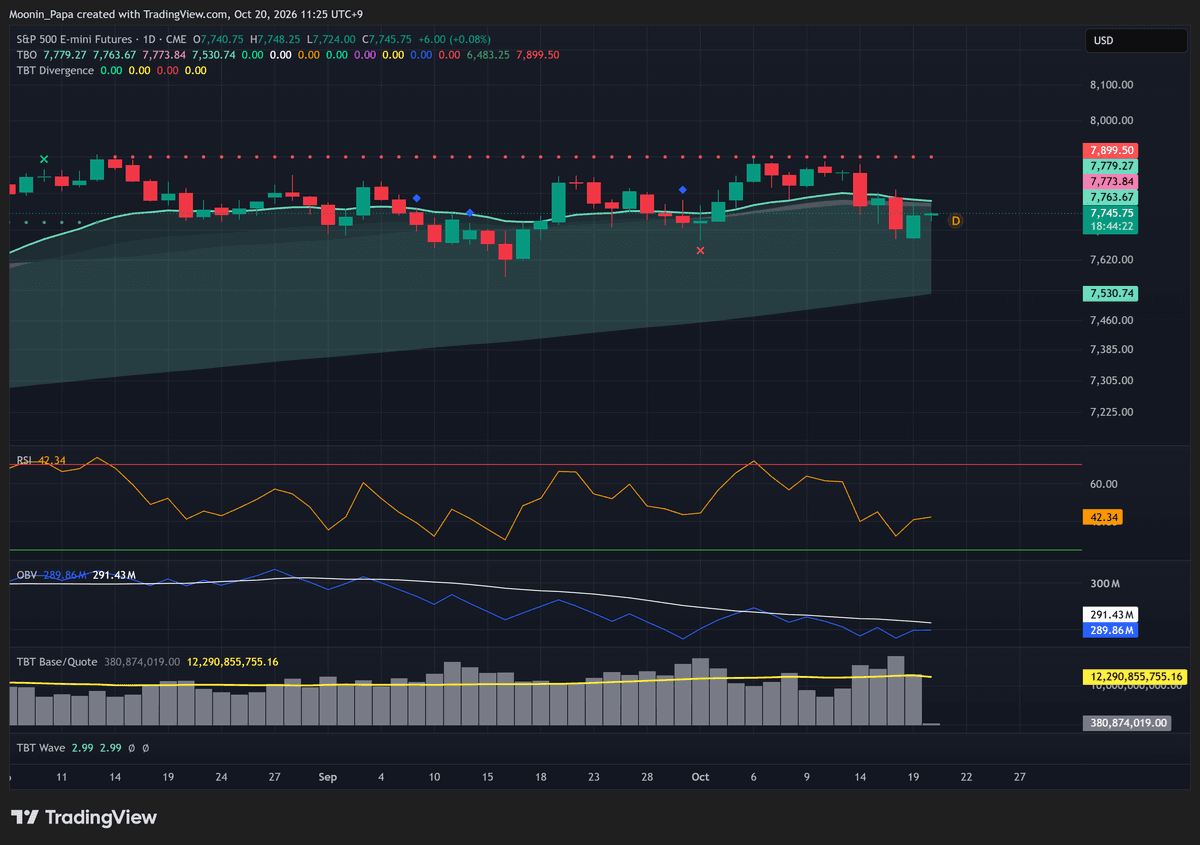Click the 7,460.00 price scale value
The height and width of the screenshot is (845, 1200).
[x=1111, y=320]
